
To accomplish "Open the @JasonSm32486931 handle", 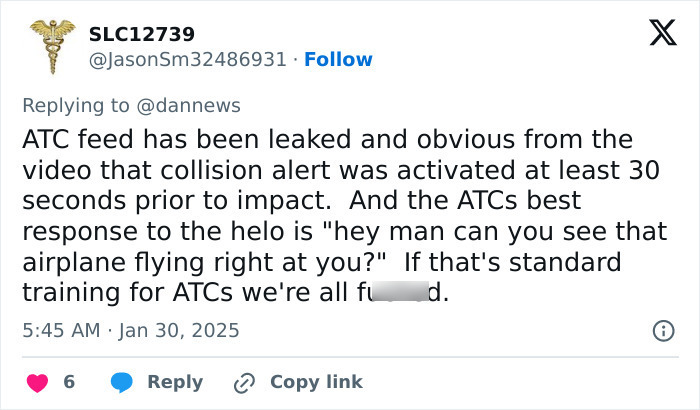I will tap(188, 59).
